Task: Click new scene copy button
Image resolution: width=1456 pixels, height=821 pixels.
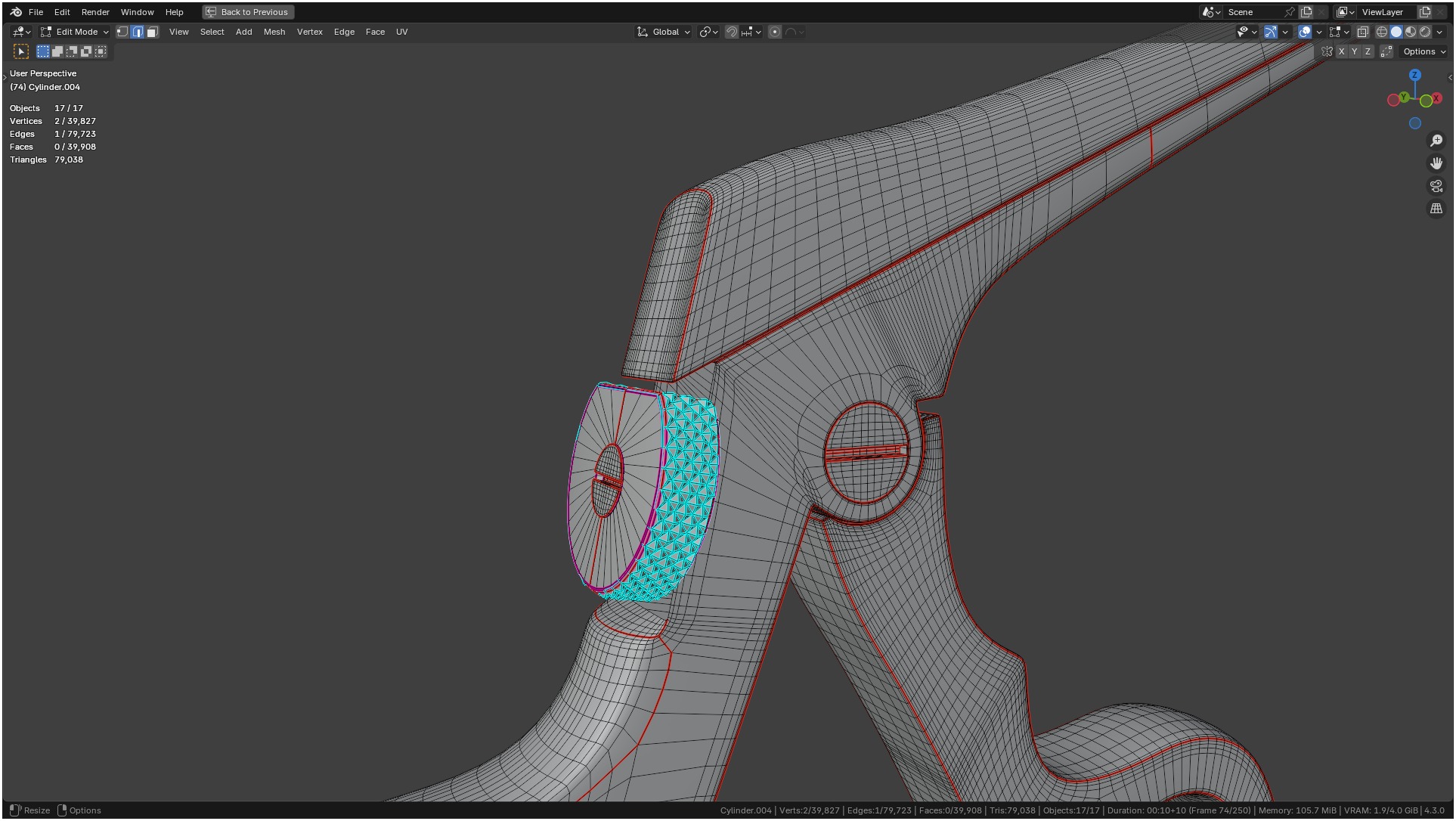Action: (1306, 12)
